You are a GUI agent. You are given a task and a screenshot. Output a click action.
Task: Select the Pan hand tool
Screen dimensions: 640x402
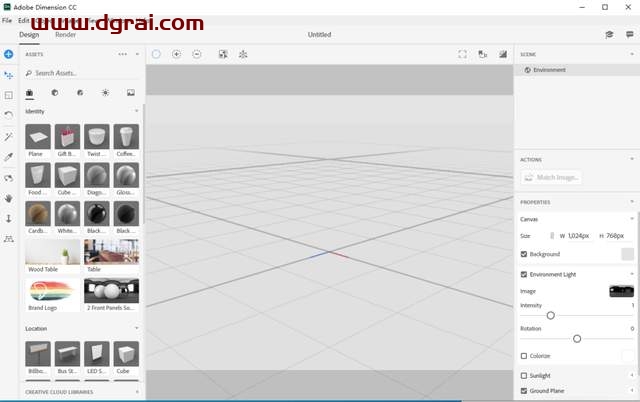pos(9,198)
